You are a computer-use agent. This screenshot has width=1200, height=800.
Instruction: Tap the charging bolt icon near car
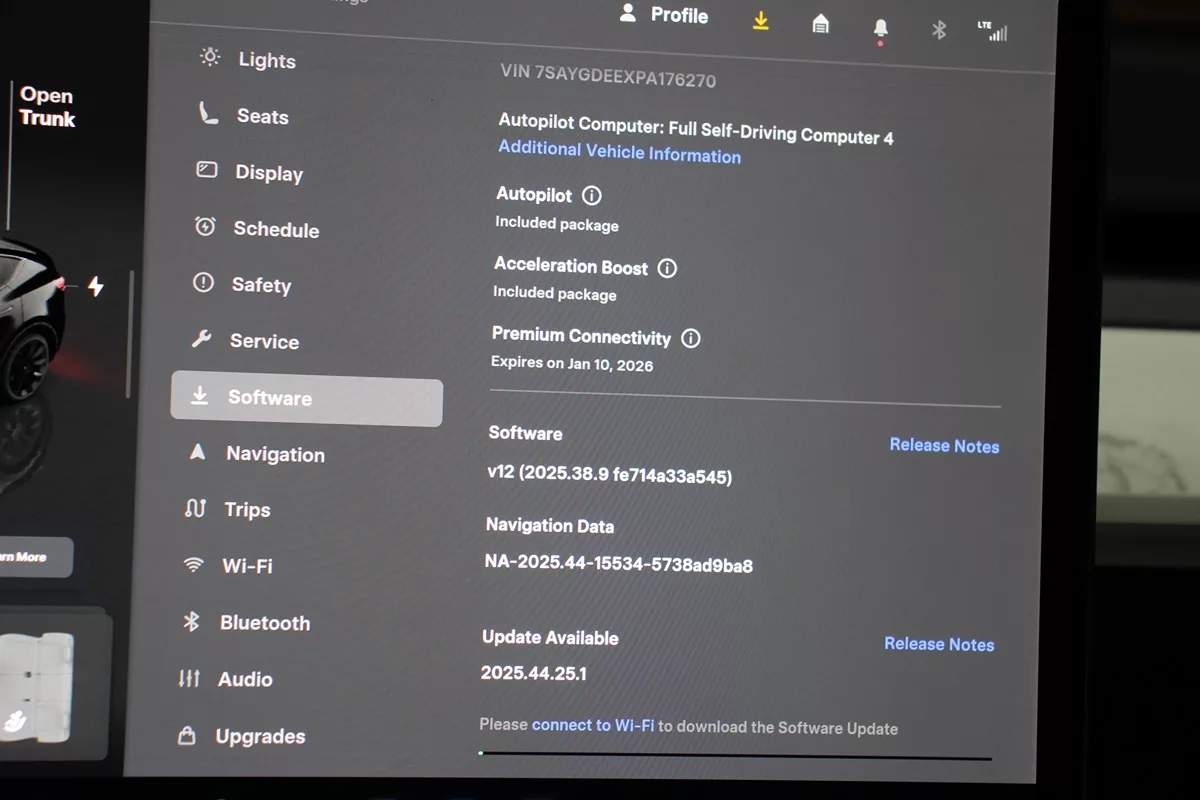click(96, 287)
